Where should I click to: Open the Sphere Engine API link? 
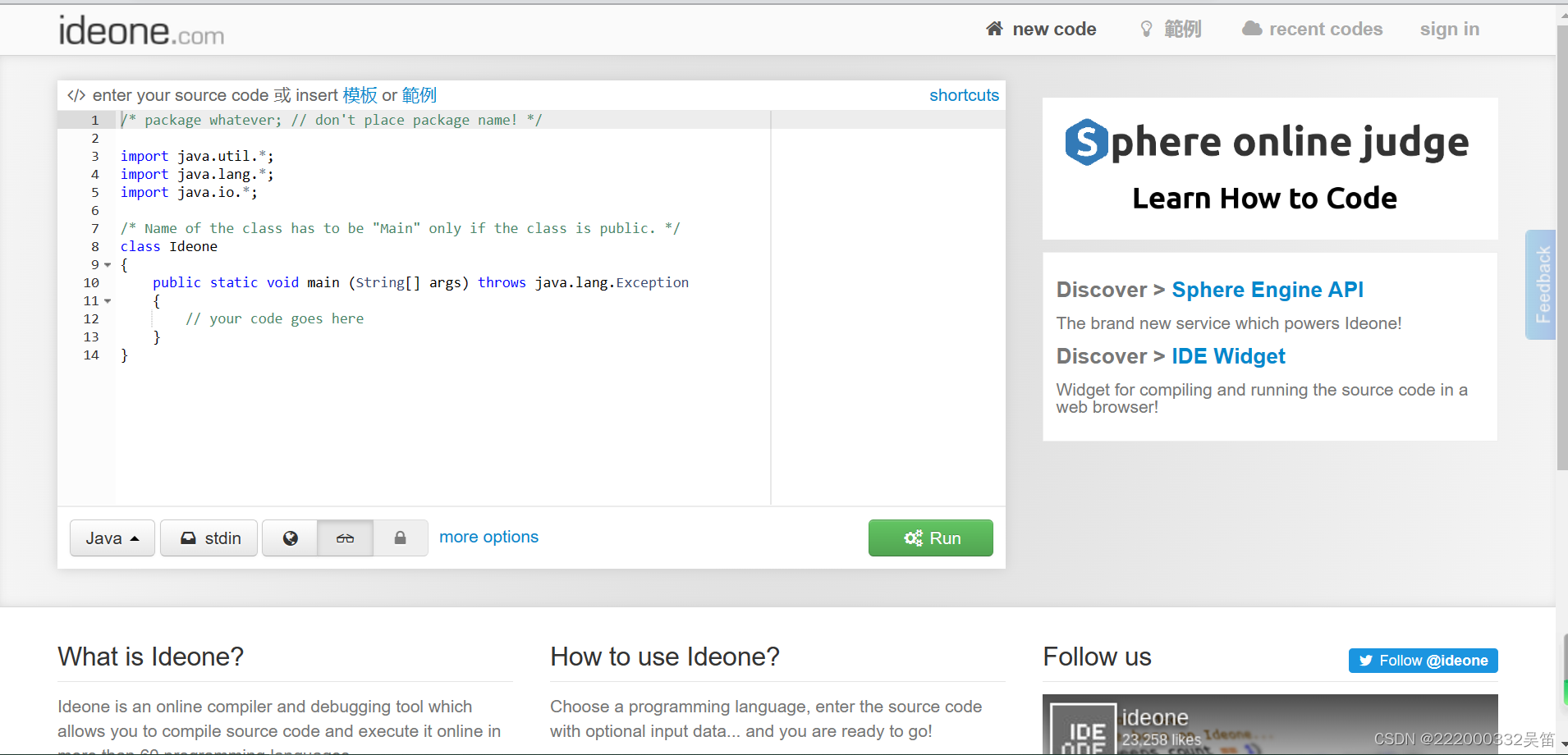tap(1268, 290)
